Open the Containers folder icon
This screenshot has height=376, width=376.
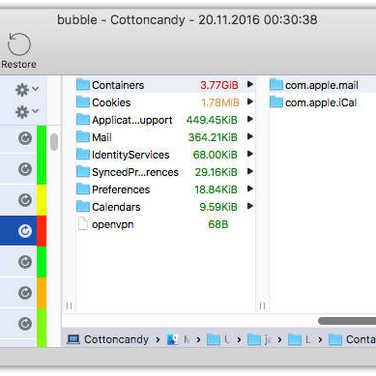click(x=83, y=85)
